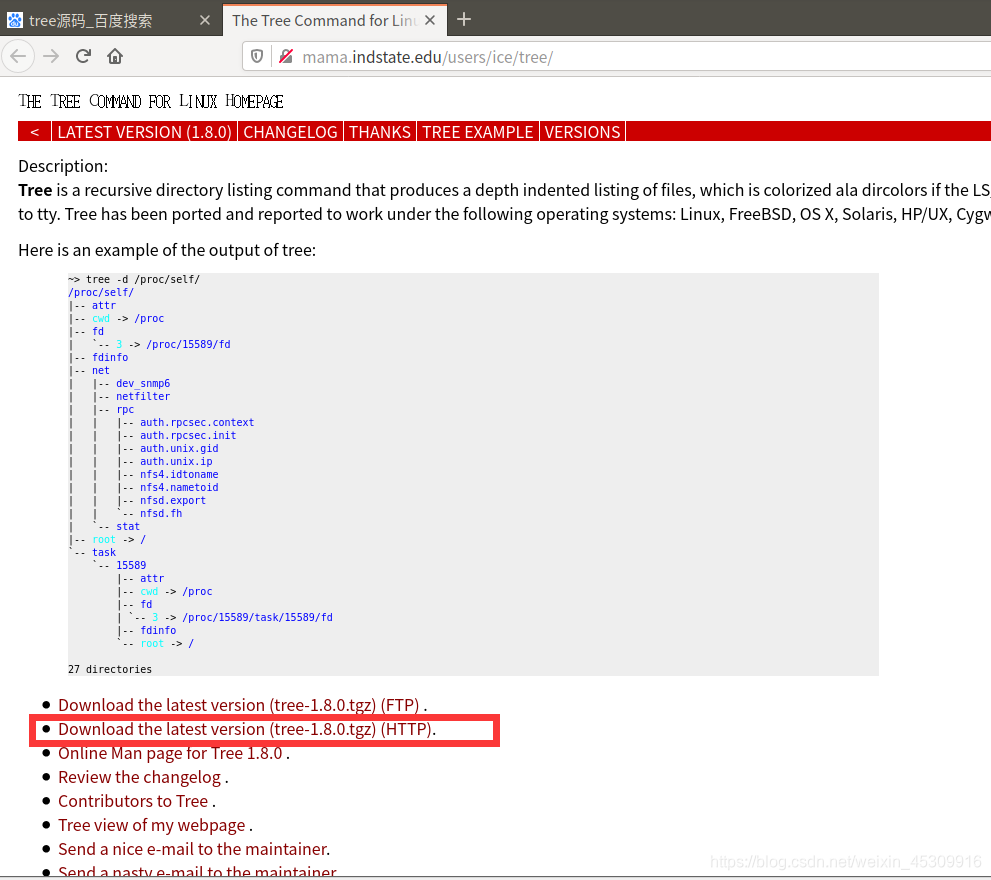991x880 pixels.
Task: Open LATEST VERSION (1.8.0) menu item
Action: (x=144, y=131)
